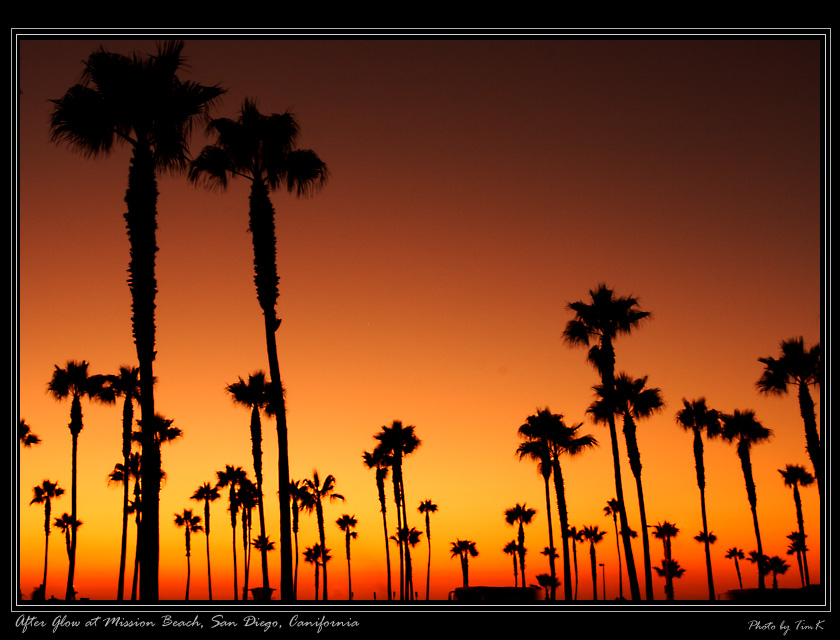Click the palm crown at the image's center
The width and height of the screenshot is (840, 640).
point(397,438)
